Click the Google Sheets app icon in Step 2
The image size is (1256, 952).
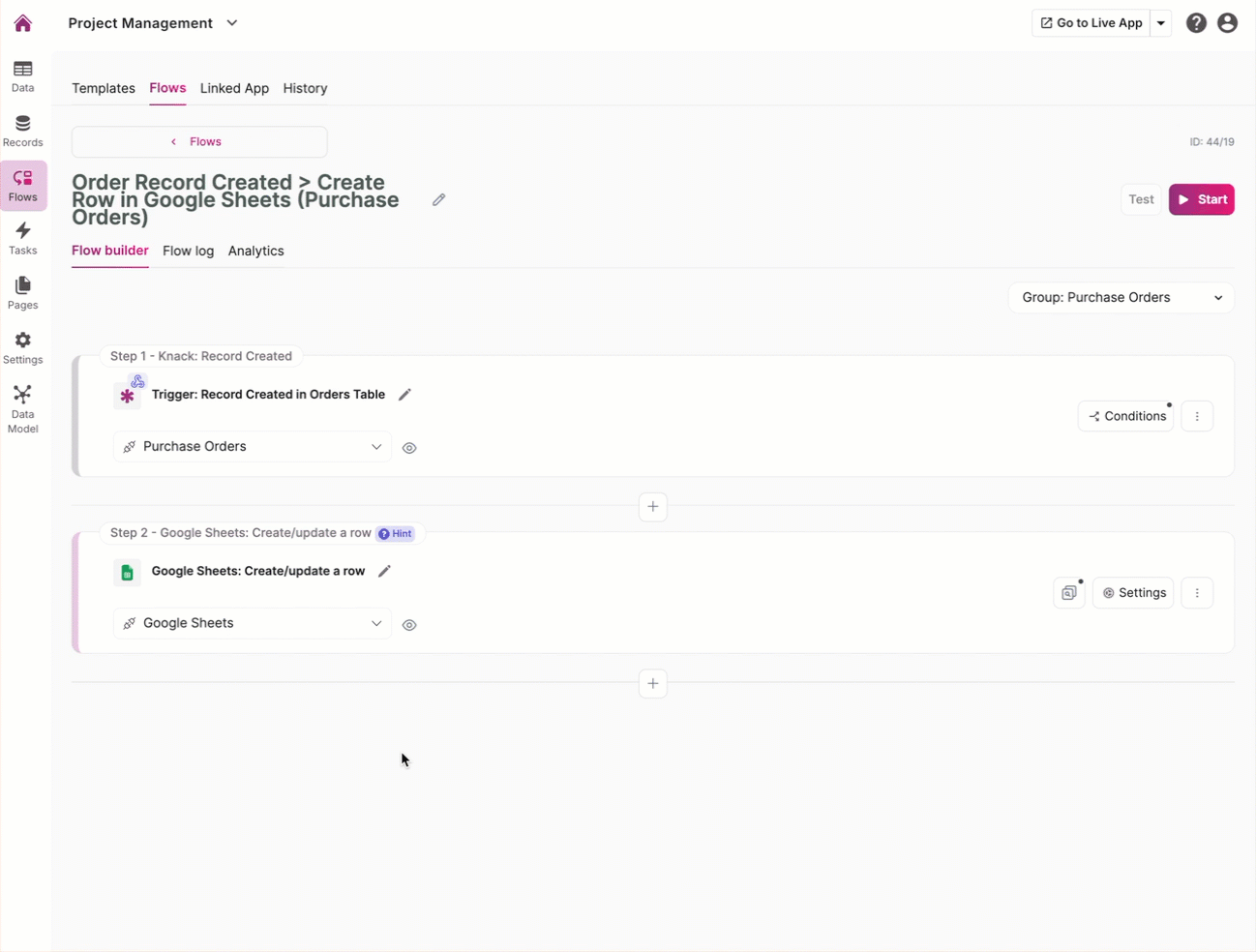127,573
